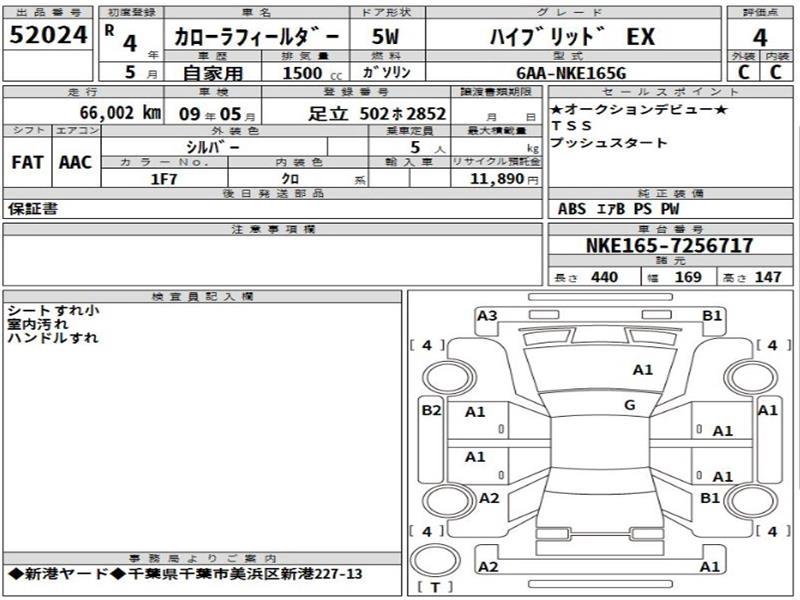Screen dimensions: 800x600
Task: Click the A1 mark on the hood
Action: (x=642, y=370)
